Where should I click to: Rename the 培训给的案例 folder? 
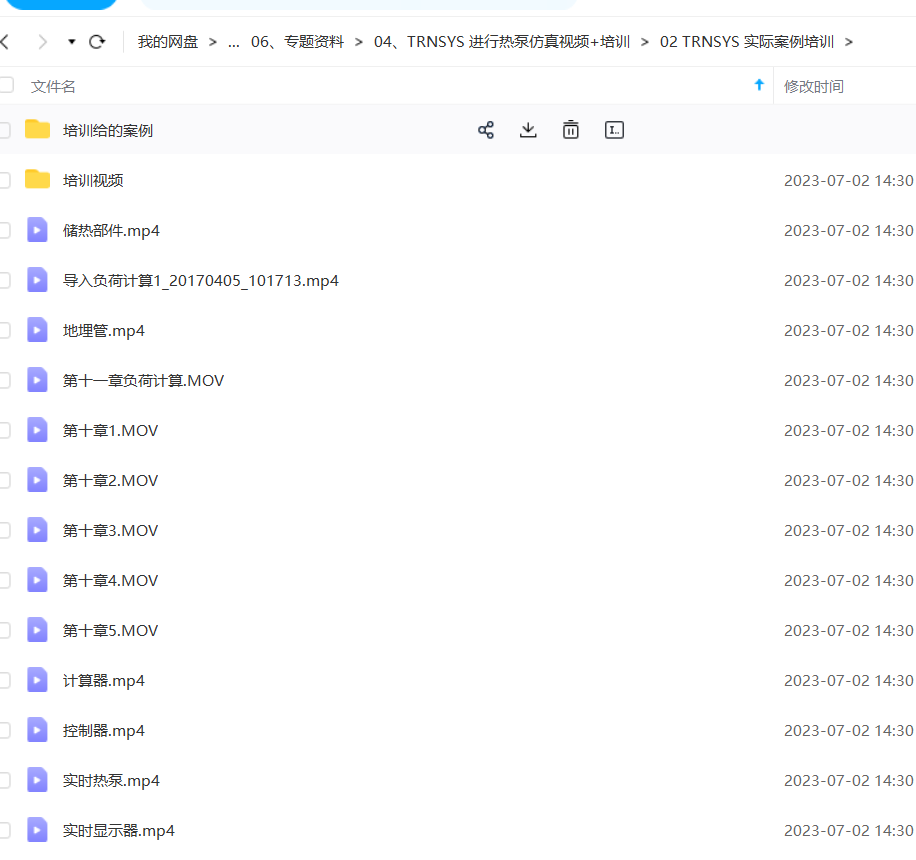[x=614, y=130]
